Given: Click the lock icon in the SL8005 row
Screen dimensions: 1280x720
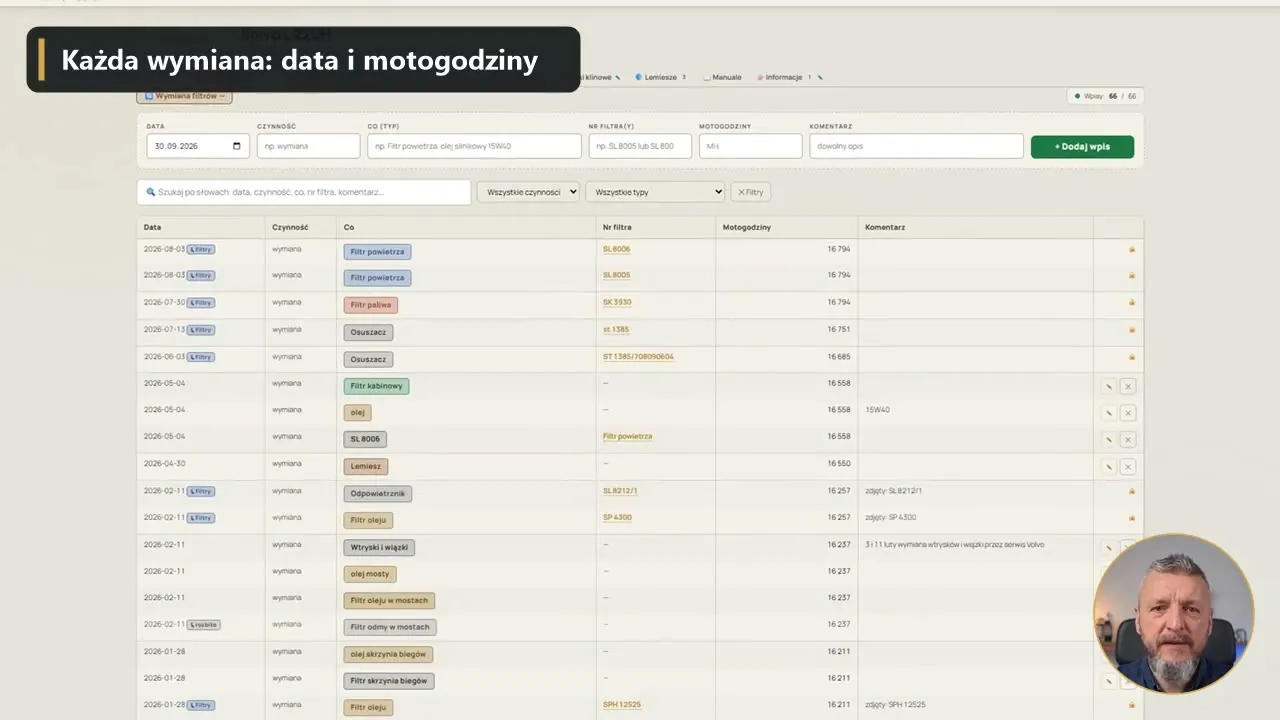Looking at the screenshot, I should click(x=1132, y=275).
